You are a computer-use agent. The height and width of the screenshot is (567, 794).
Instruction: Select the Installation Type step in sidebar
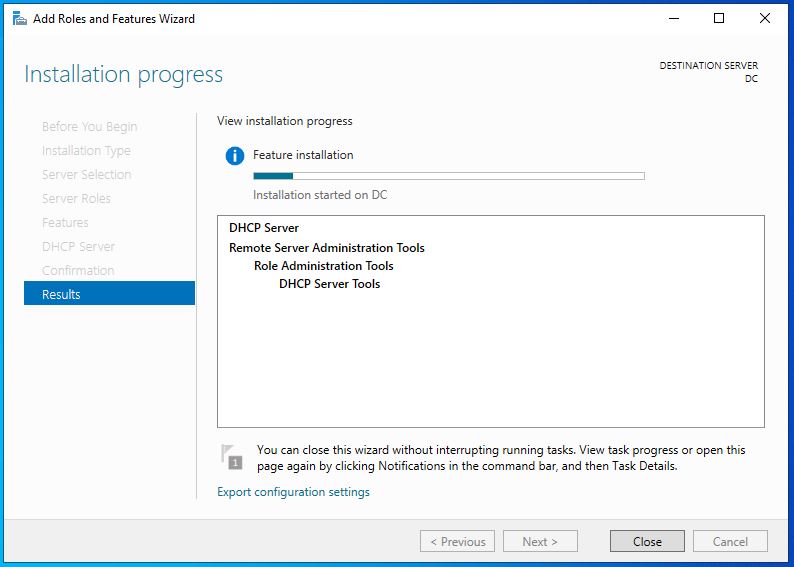click(86, 151)
